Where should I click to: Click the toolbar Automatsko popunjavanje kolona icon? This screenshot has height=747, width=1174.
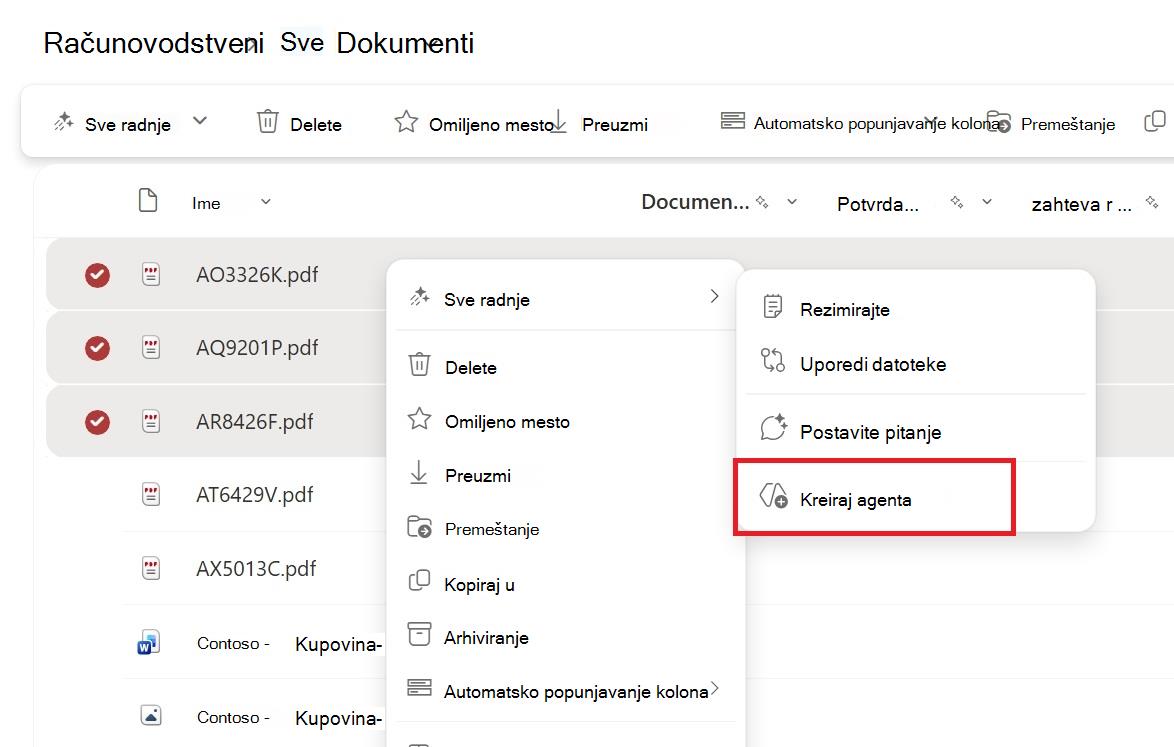[732, 121]
